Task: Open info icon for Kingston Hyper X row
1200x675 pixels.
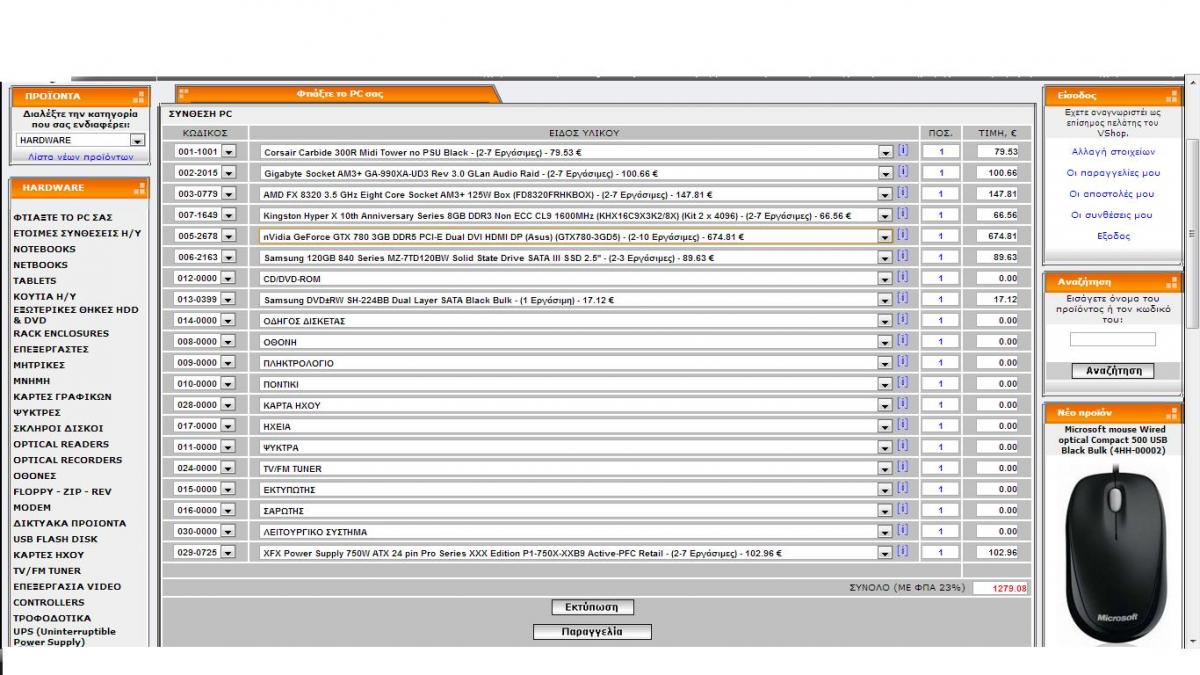Action: [902, 214]
